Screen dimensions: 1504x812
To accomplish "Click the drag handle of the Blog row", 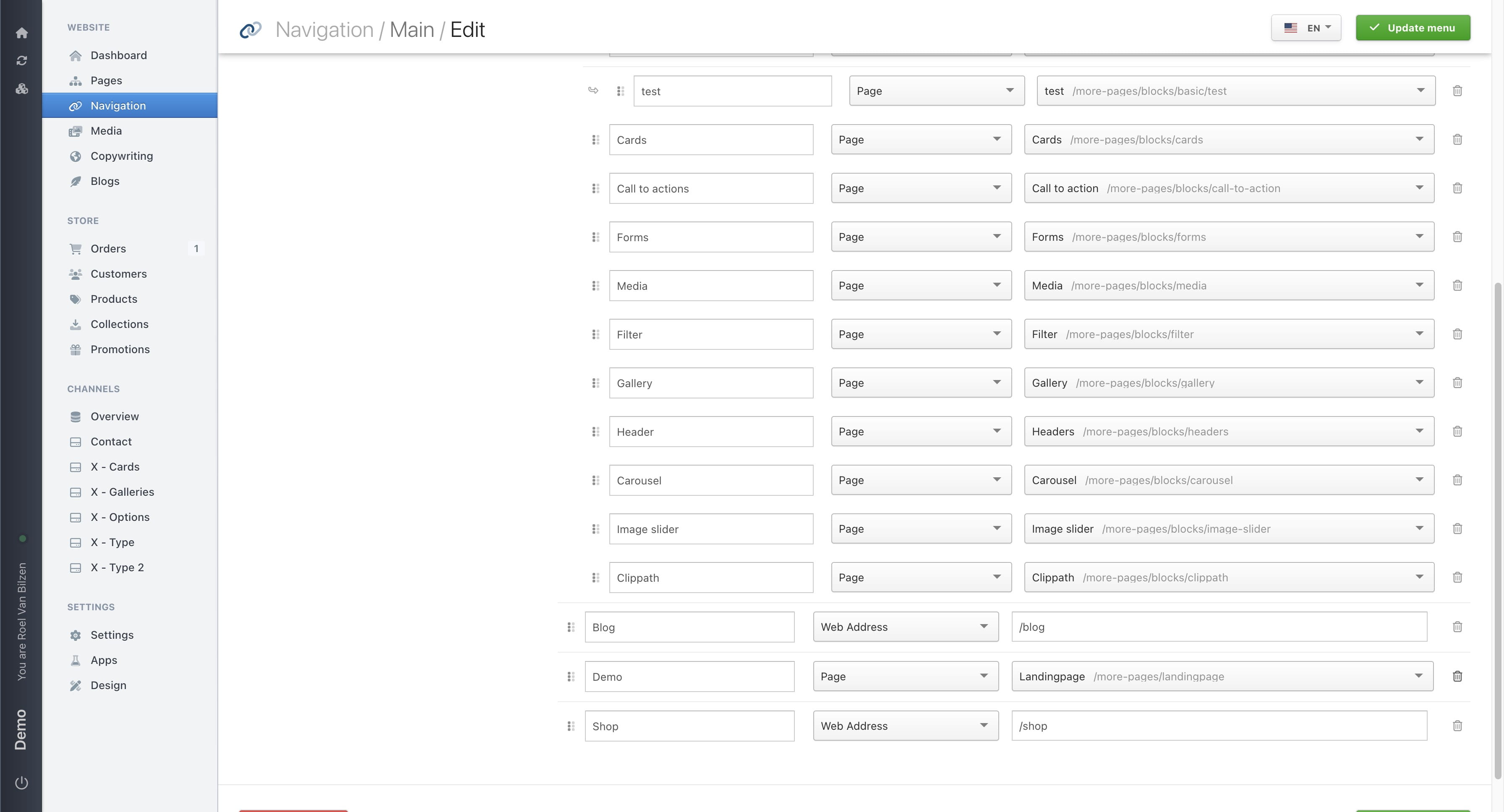I will [571, 627].
